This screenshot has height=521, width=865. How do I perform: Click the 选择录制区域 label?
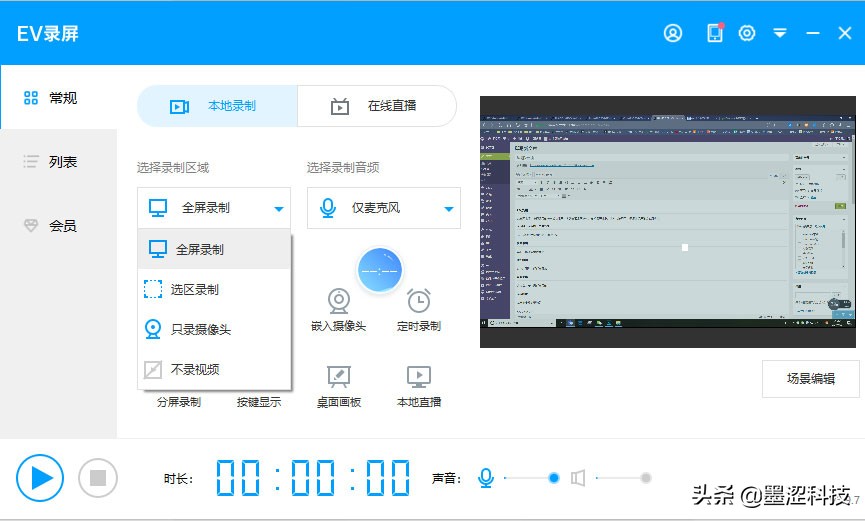coord(173,167)
